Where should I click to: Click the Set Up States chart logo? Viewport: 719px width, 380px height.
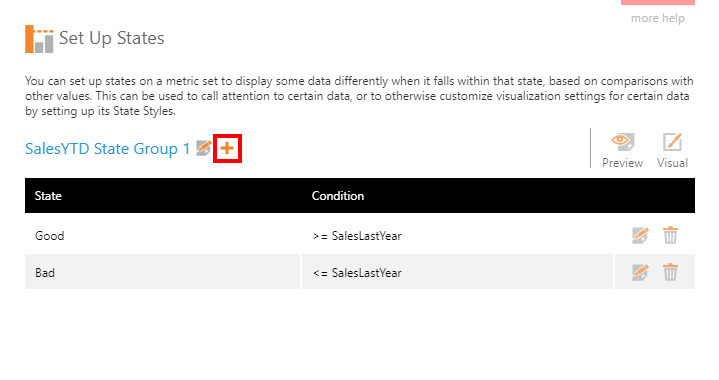(x=39, y=39)
